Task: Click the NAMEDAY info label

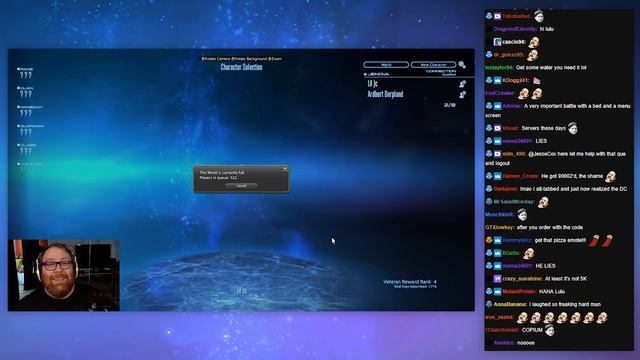Action: [x=30, y=107]
